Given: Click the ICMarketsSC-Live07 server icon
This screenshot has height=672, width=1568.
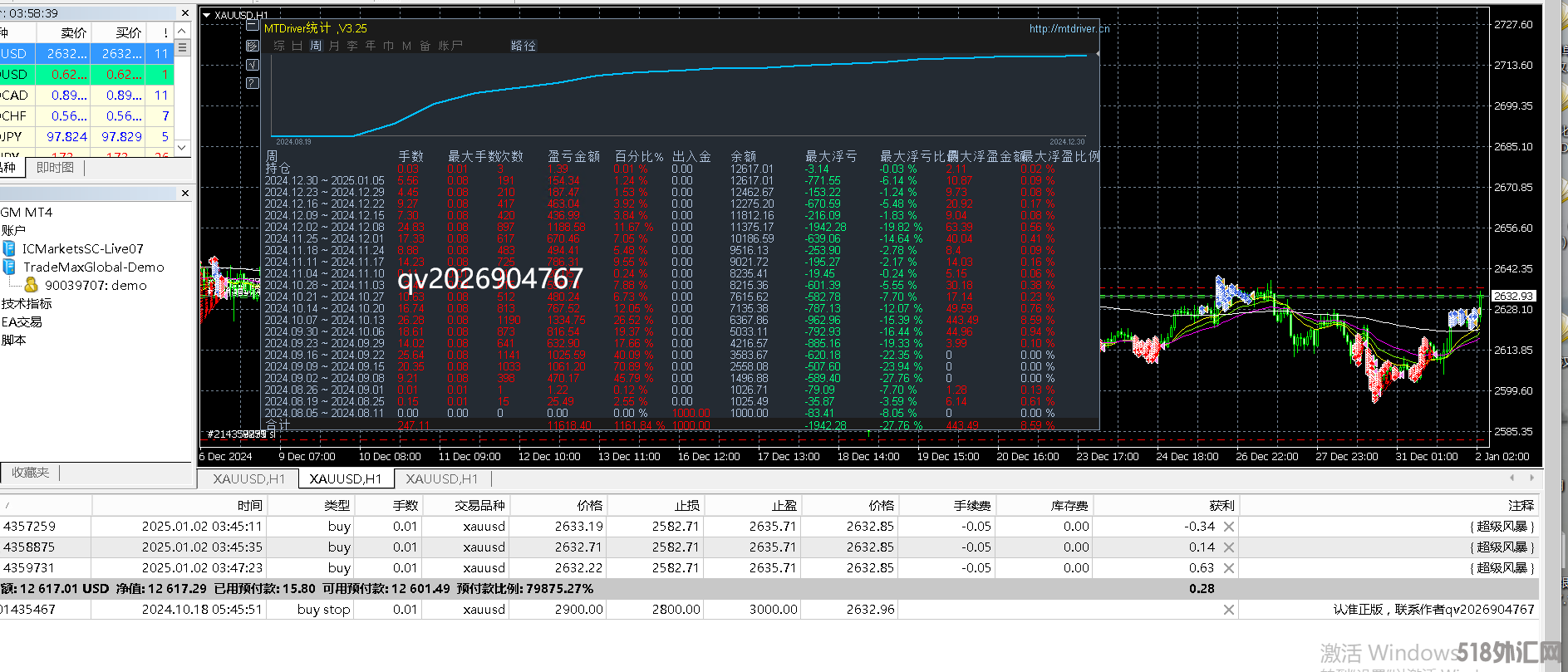Looking at the screenshot, I should tap(9, 248).
